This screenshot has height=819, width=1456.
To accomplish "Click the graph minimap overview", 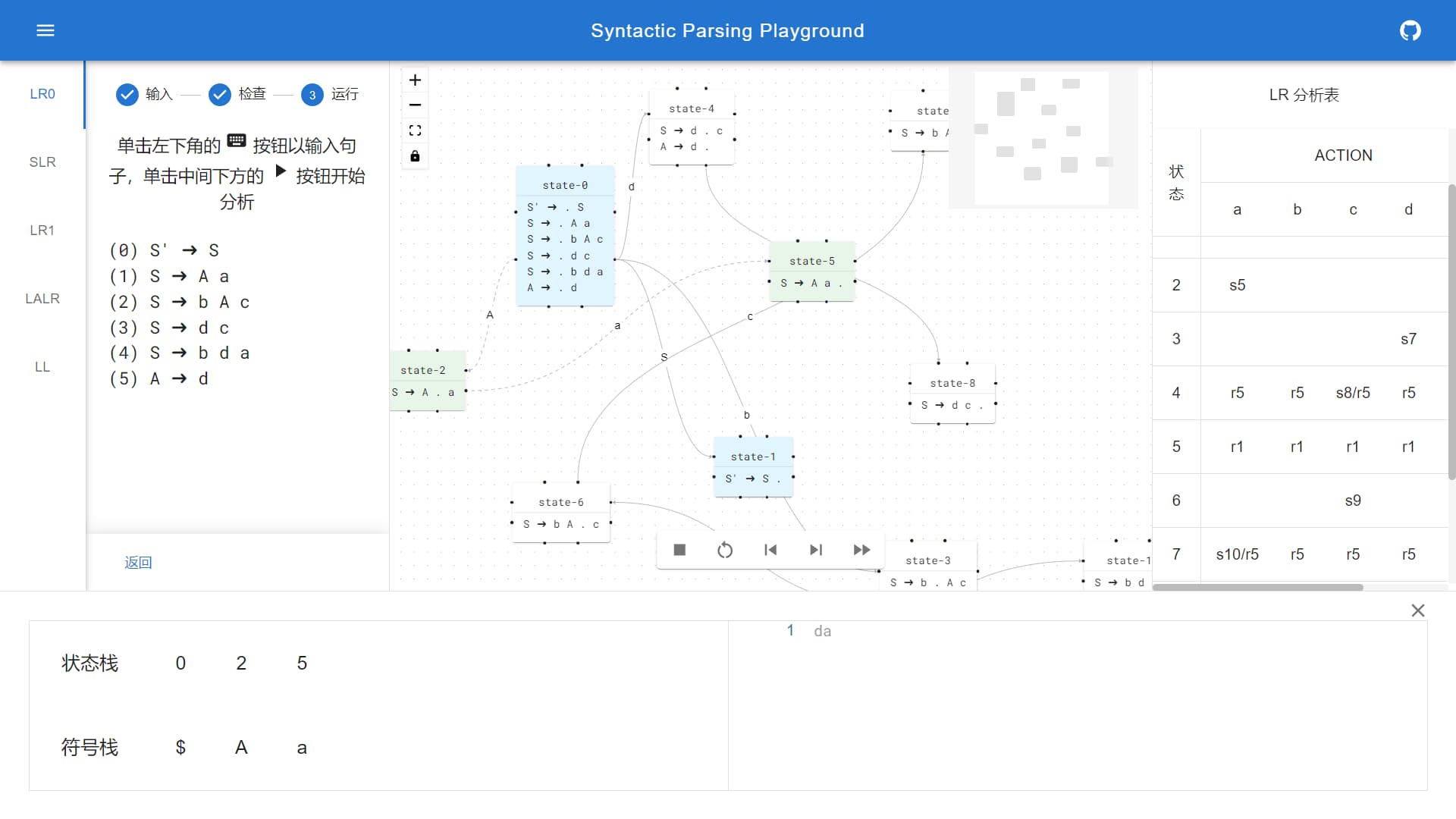I will point(1043,138).
